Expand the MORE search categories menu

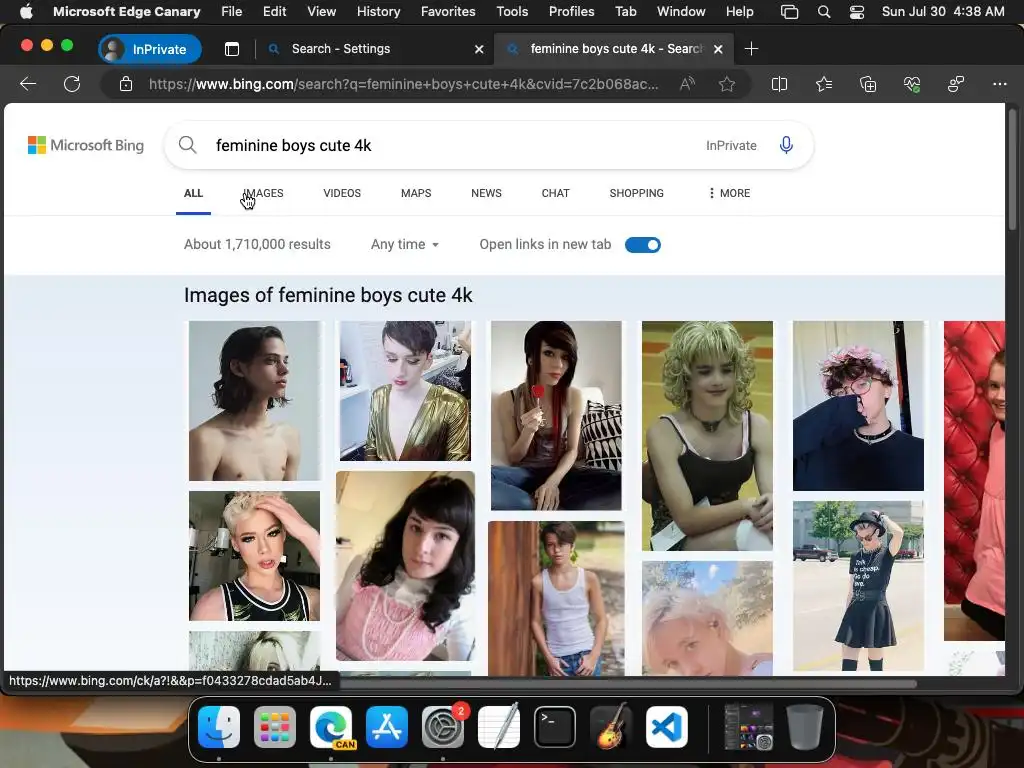tap(729, 193)
